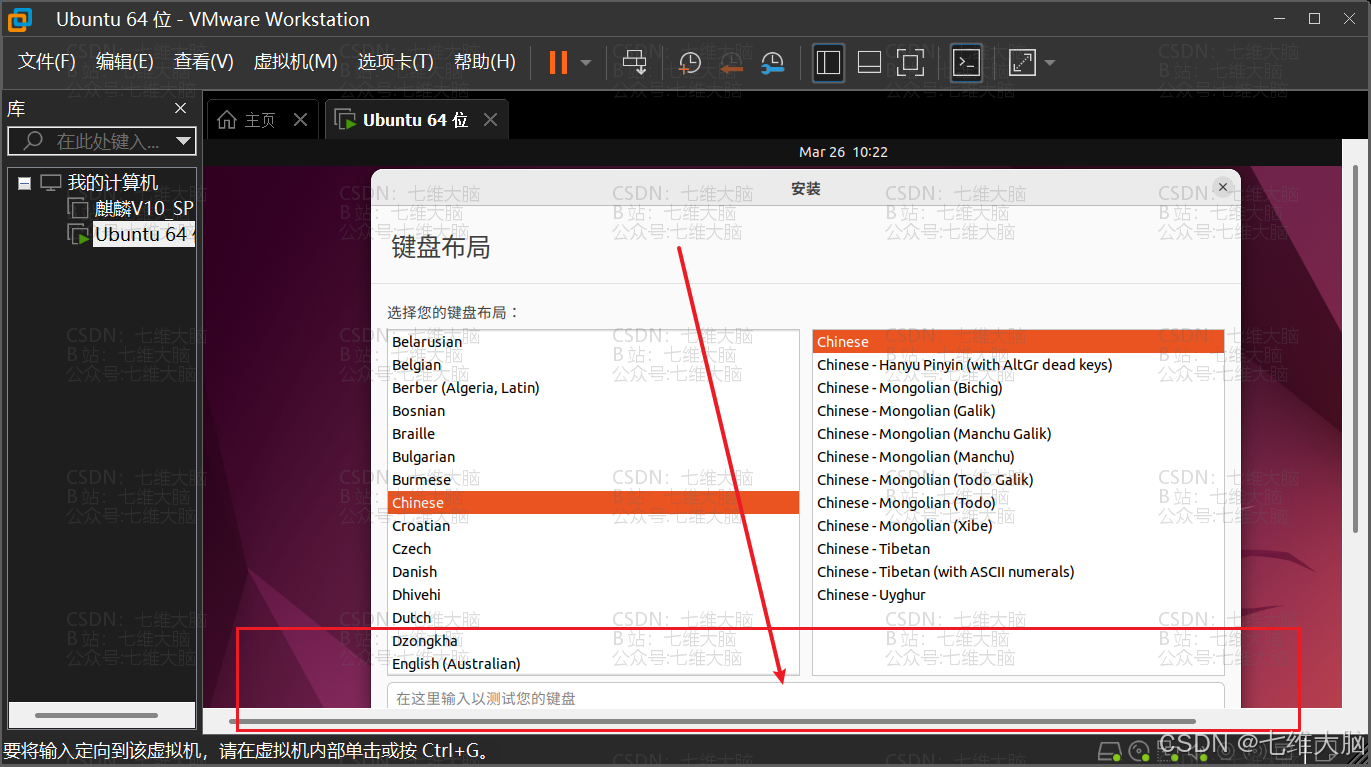
Task: Click the VM view horizontal scrollbar
Action: [712, 721]
